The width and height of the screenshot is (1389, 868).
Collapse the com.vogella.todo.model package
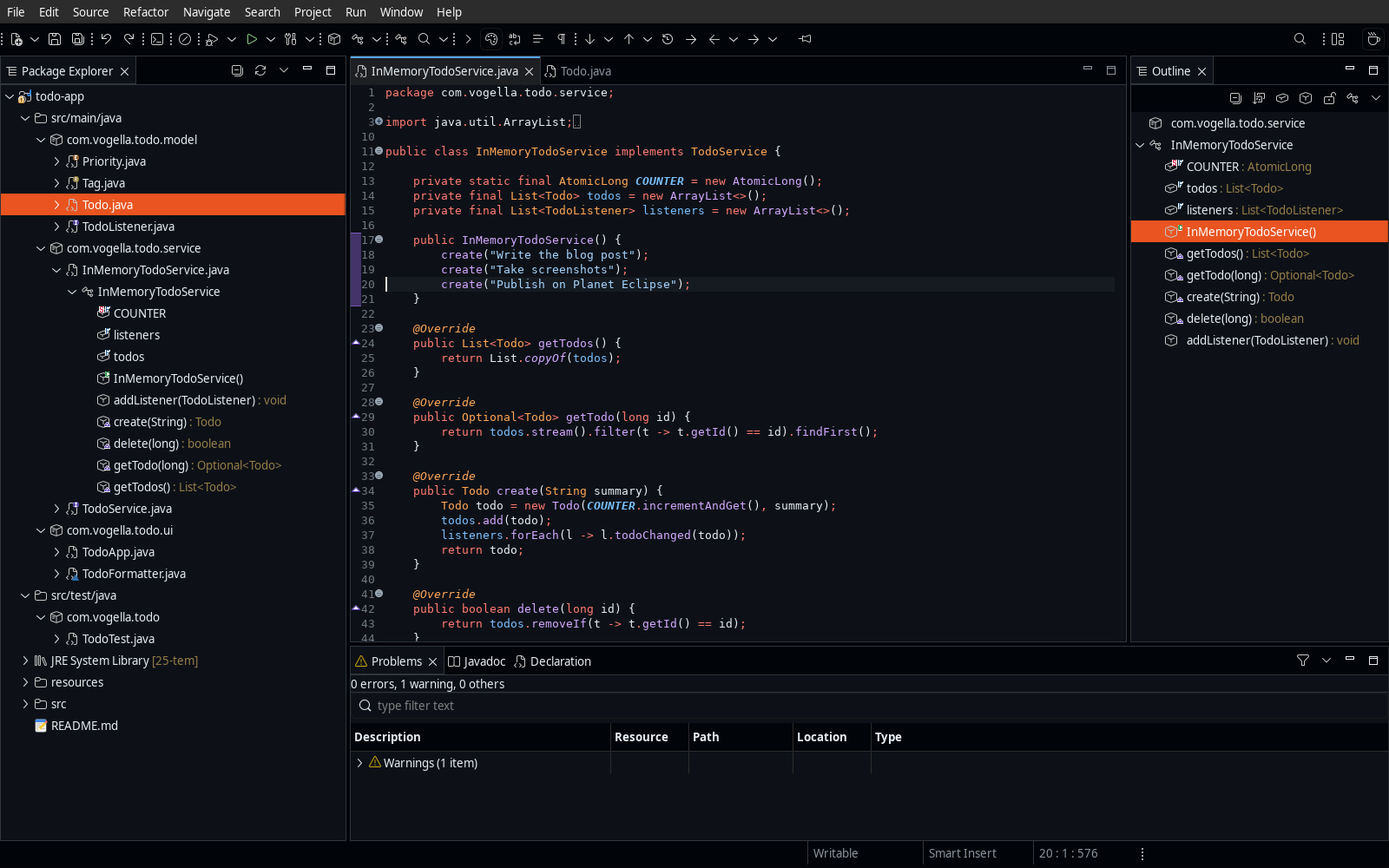pyautogui.click(x=41, y=140)
